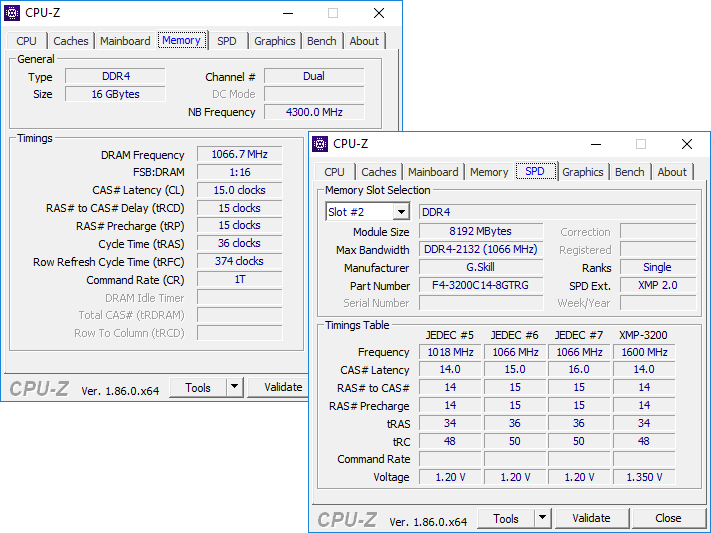The height and width of the screenshot is (533, 711).
Task: Click XMP-3200 frequency 1600 MHz cell
Action: tap(644, 352)
